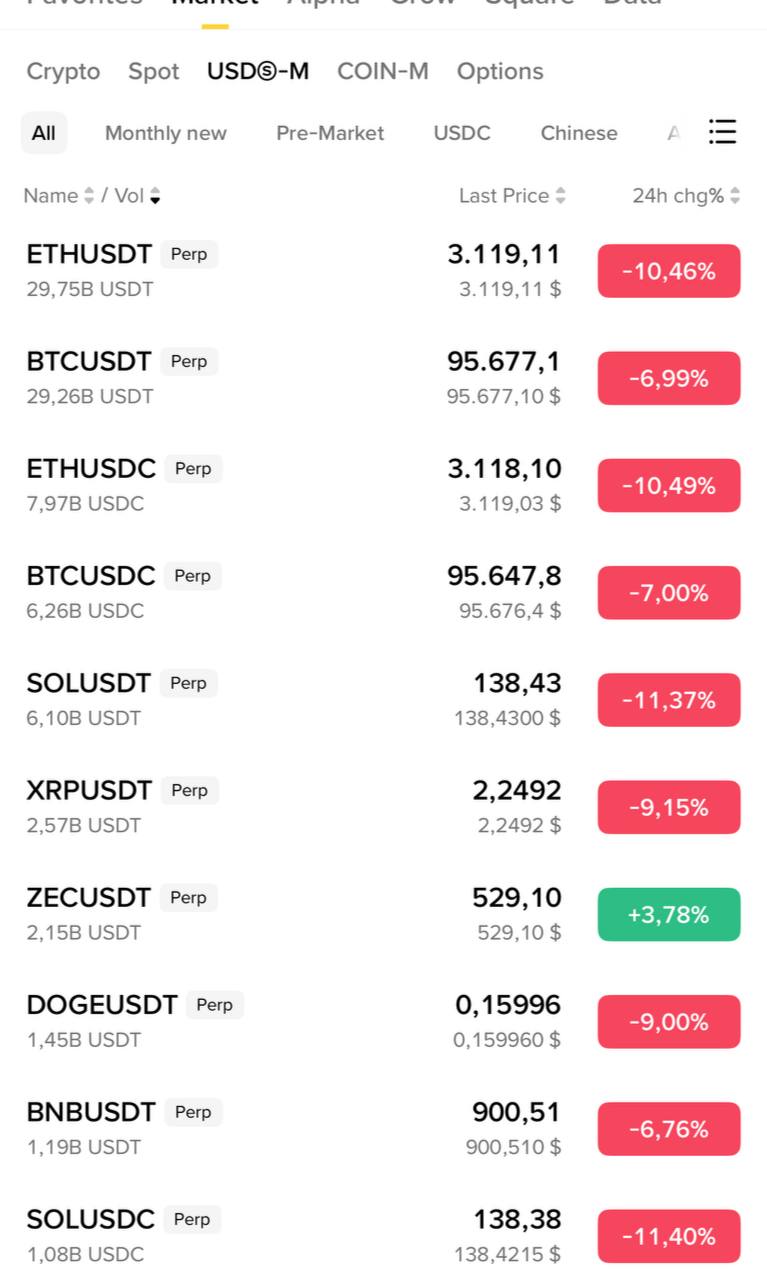
Task: Filter by Pre-Market
Action: tap(330, 133)
